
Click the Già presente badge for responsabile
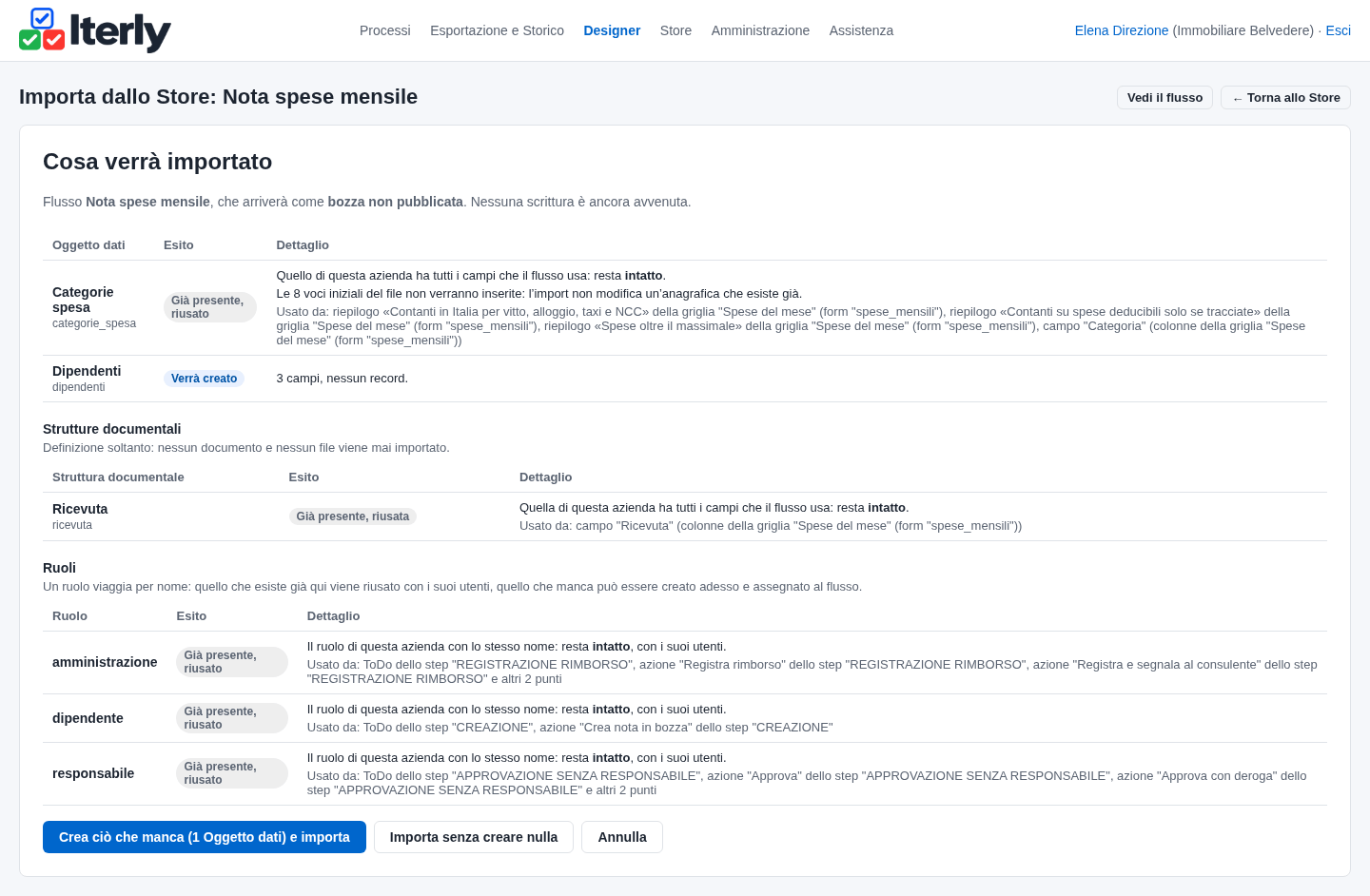click(x=232, y=773)
